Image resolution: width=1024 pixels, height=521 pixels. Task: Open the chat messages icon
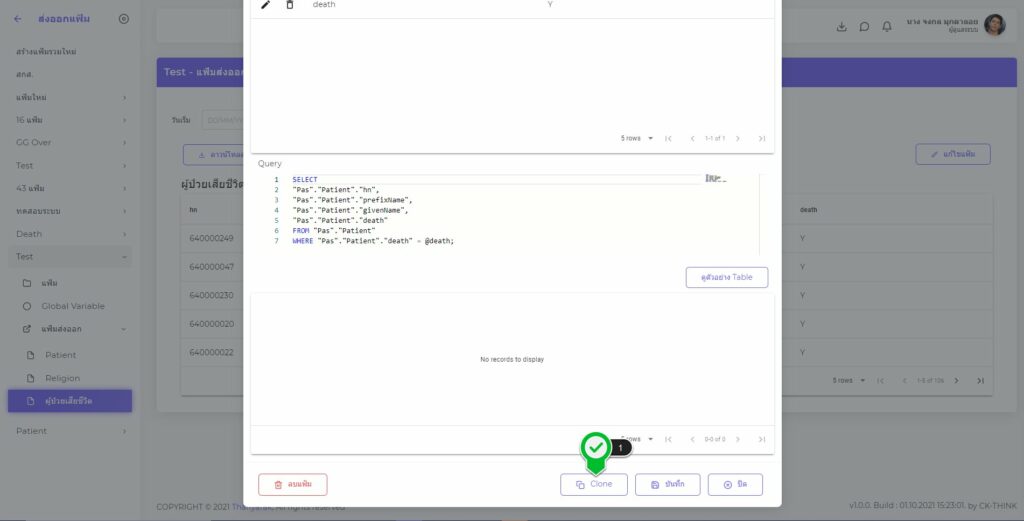point(864,27)
